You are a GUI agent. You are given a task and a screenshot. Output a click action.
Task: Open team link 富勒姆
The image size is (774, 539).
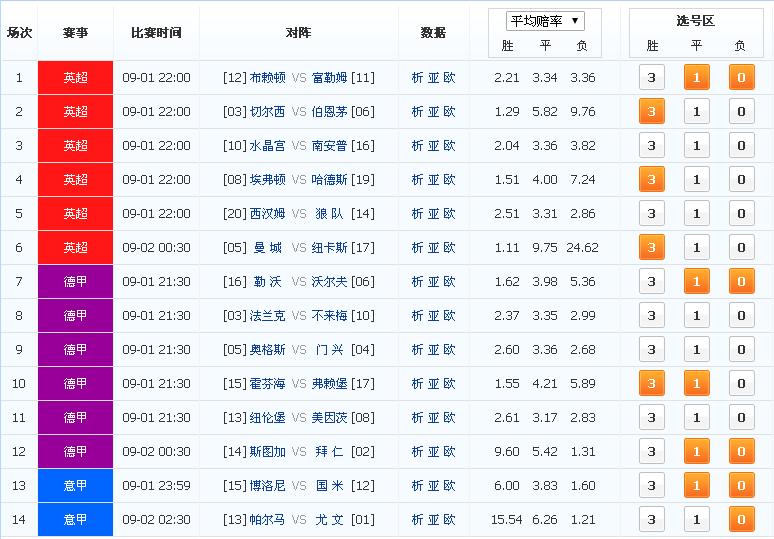pos(329,77)
